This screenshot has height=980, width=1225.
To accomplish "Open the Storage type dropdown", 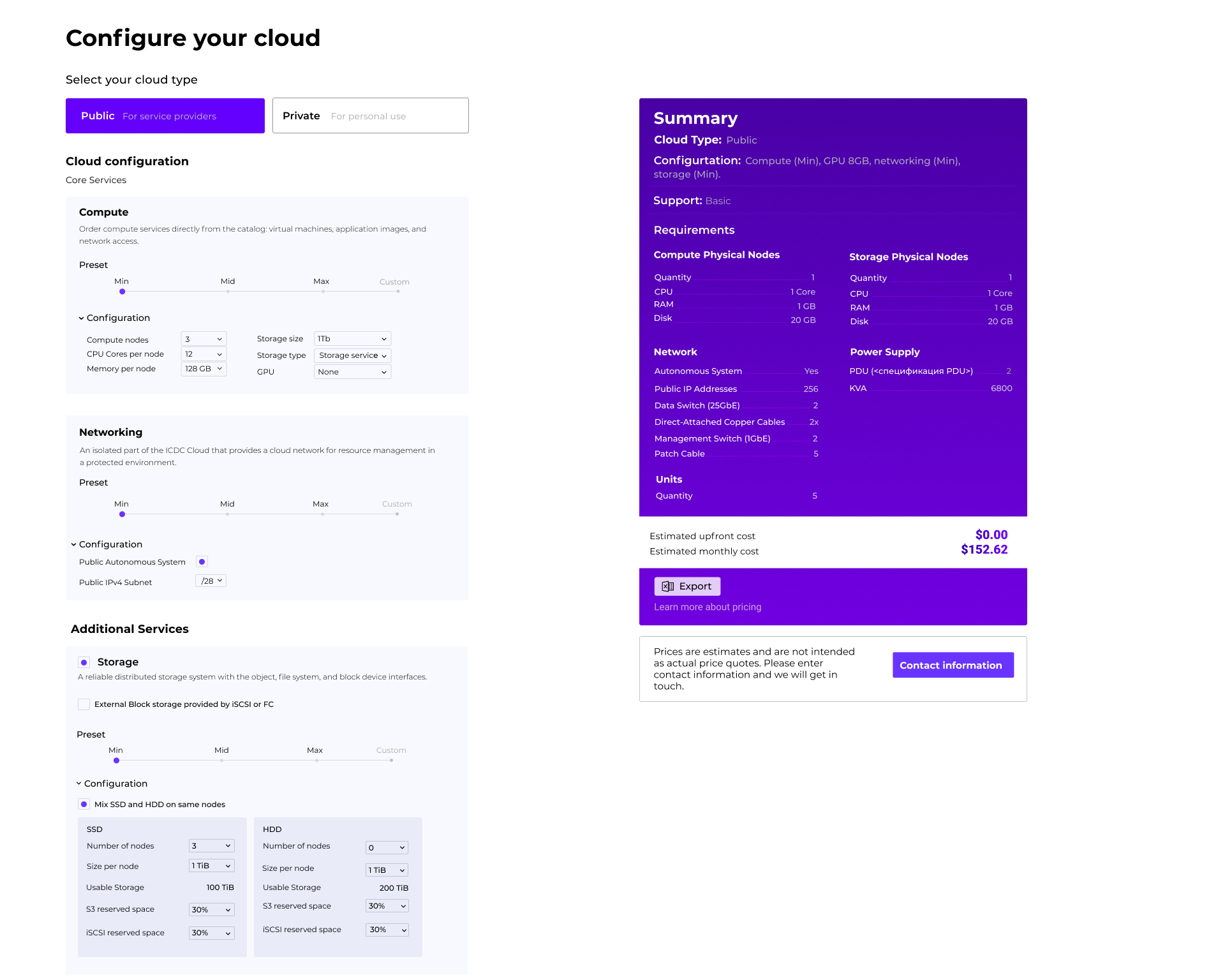I will click(352, 356).
